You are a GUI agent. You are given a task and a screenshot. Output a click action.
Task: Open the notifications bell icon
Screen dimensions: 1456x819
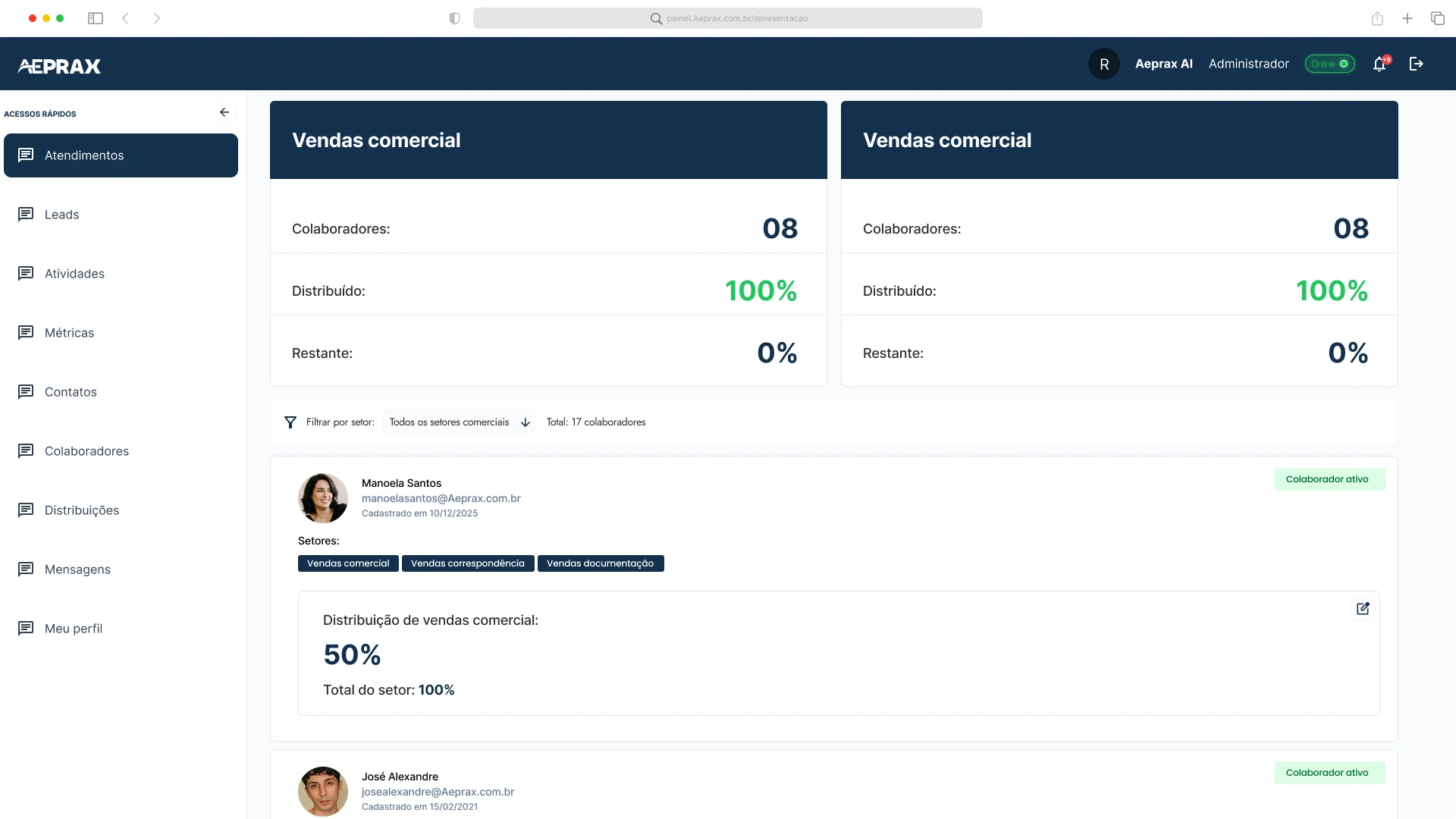click(x=1380, y=64)
